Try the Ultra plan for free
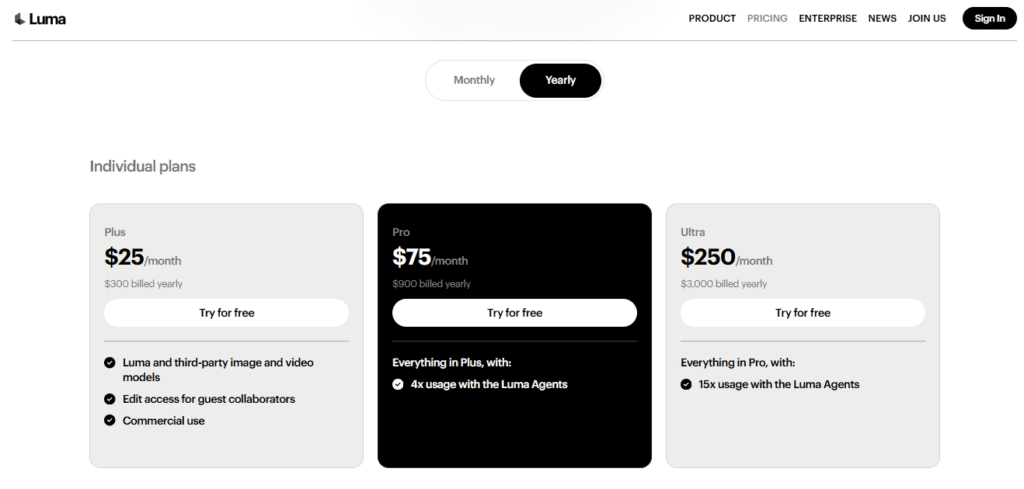Image resolution: width=1024 pixels, height=489 pixels. pos(803,313)
